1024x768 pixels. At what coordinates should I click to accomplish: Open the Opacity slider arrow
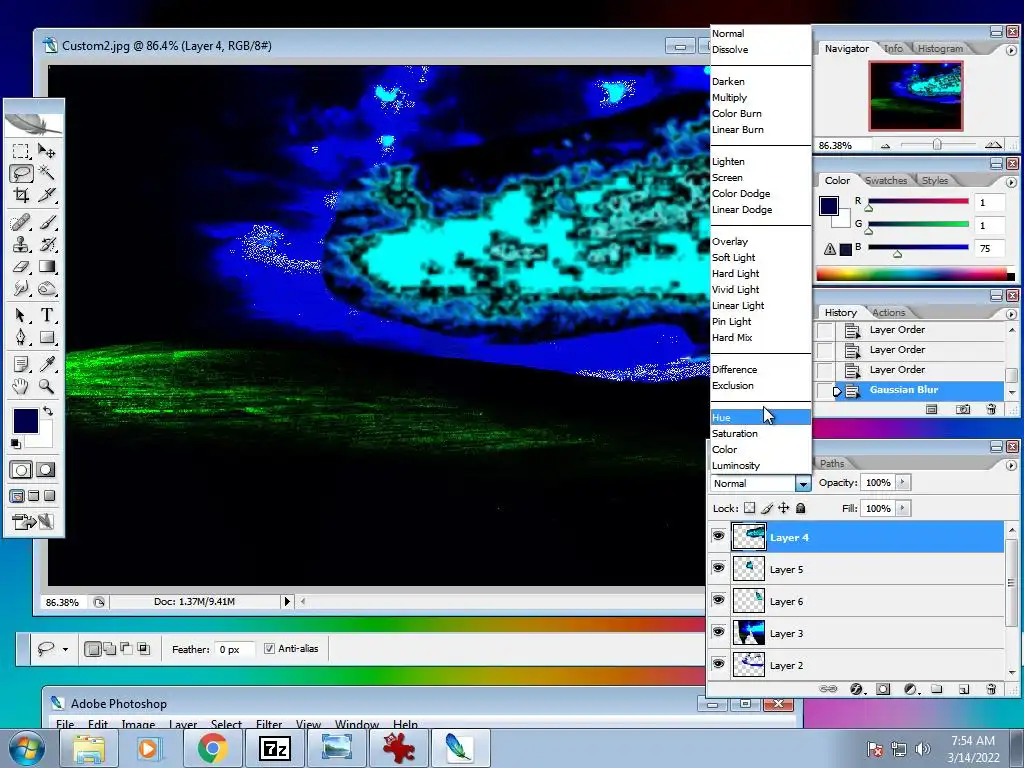pos(903,483)
